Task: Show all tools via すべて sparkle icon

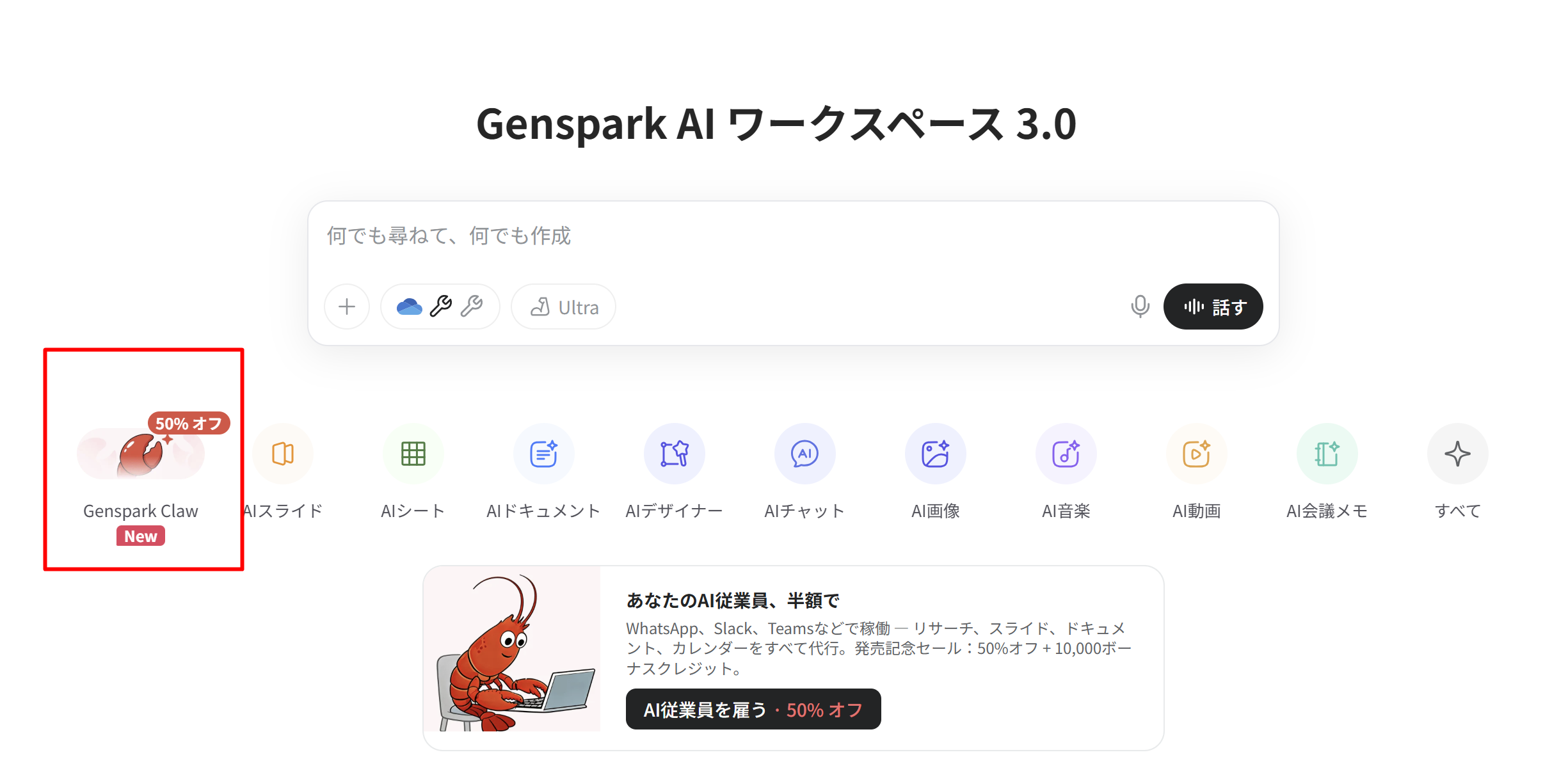Action: [x=1458, y=454]
